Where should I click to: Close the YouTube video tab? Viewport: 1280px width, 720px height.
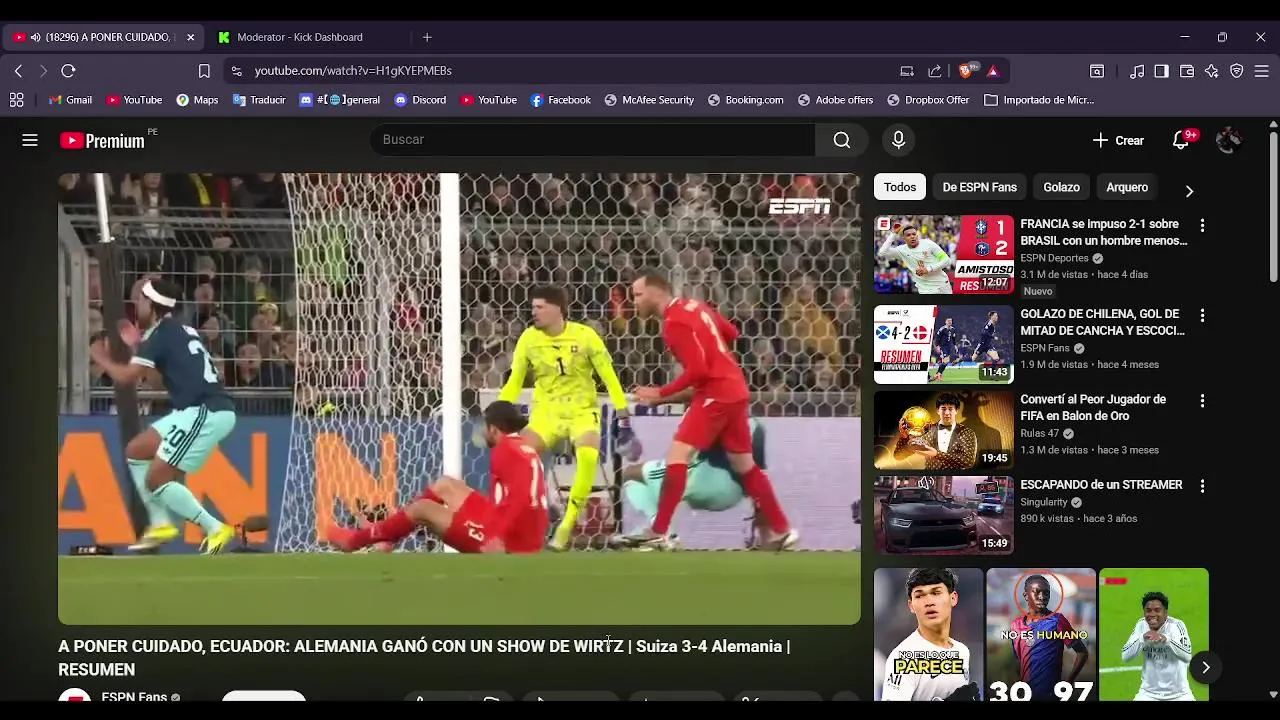tap(191, 37)
